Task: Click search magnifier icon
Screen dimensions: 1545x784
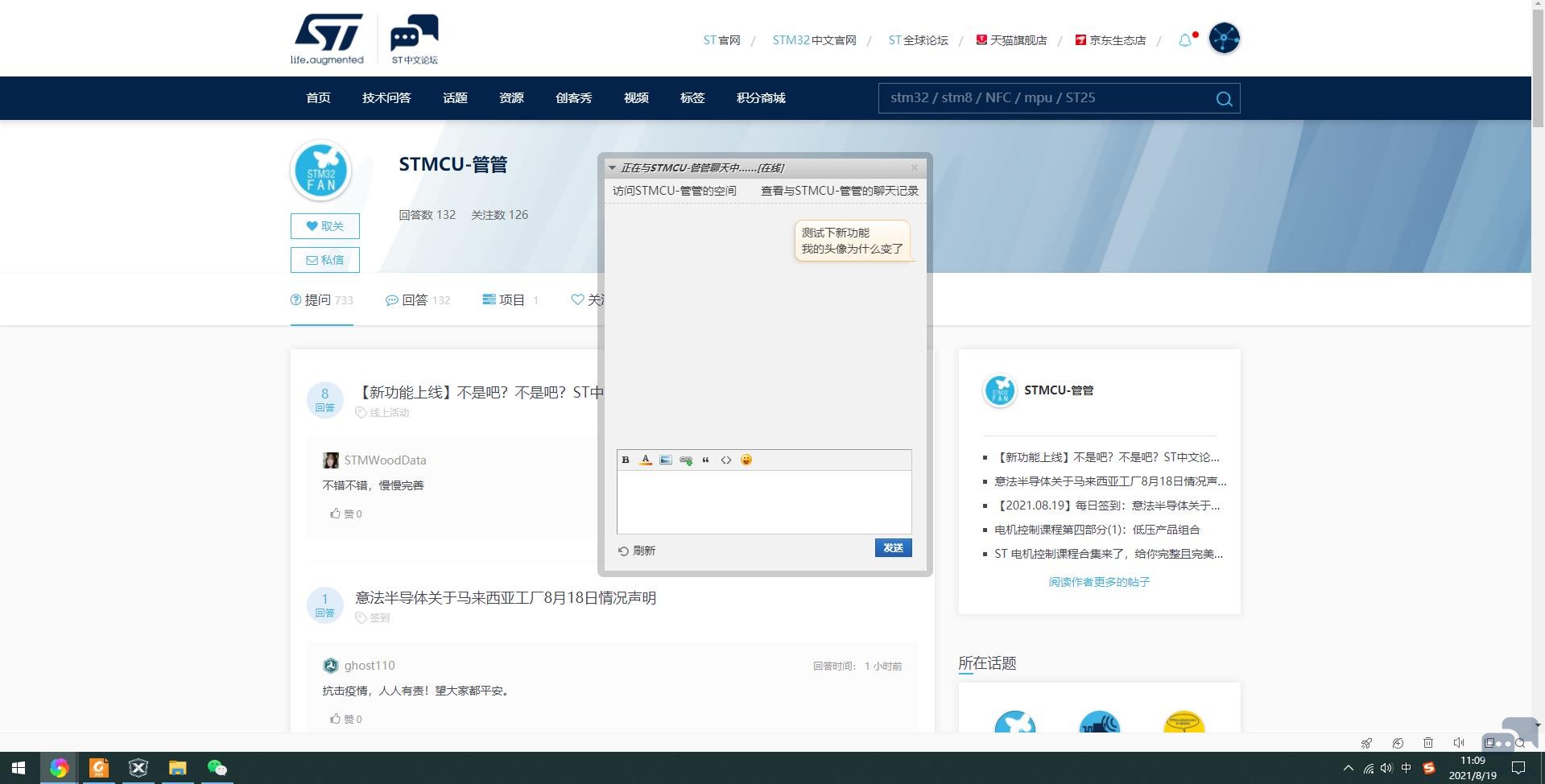Action: point(1224,98)
